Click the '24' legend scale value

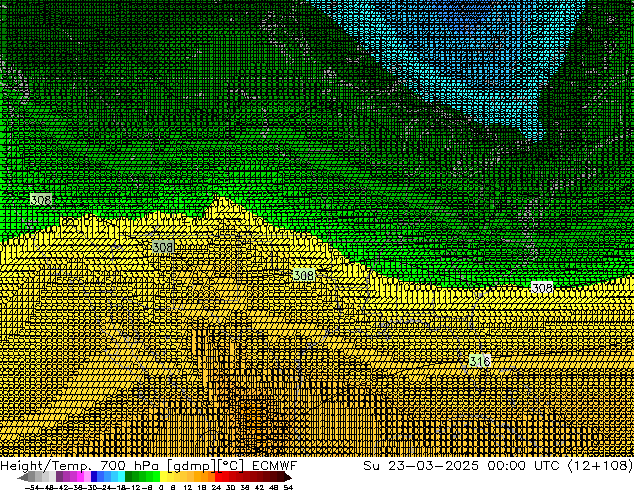216,488
